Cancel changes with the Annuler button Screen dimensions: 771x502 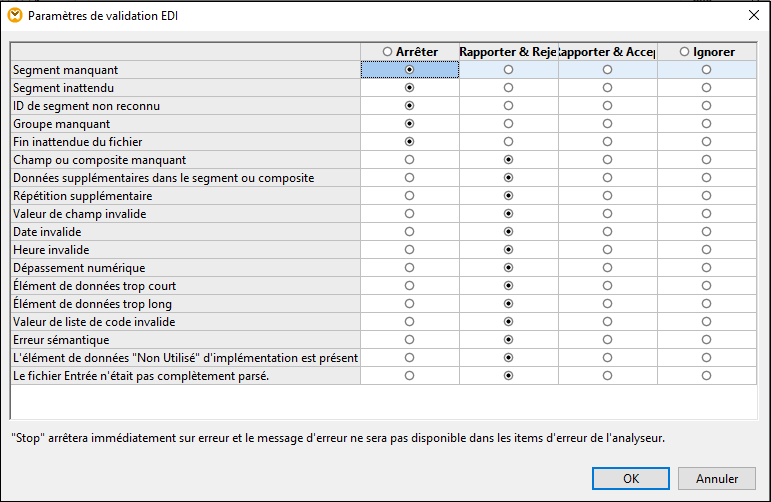click(x=717, y=478)
